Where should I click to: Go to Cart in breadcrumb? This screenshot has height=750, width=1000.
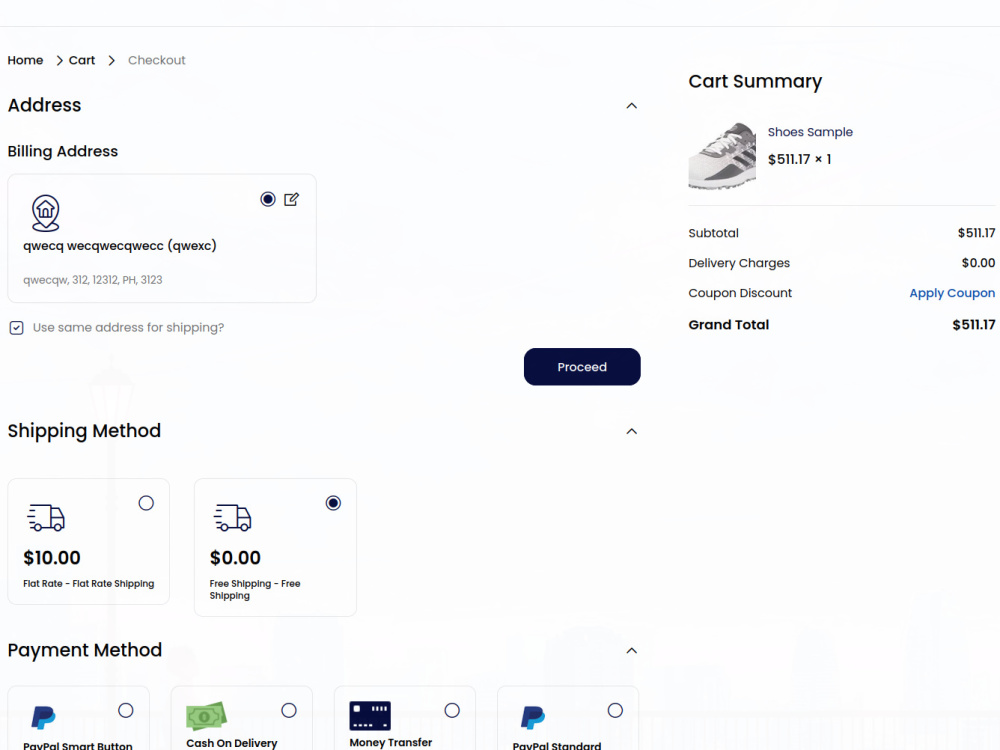point(82,60)
